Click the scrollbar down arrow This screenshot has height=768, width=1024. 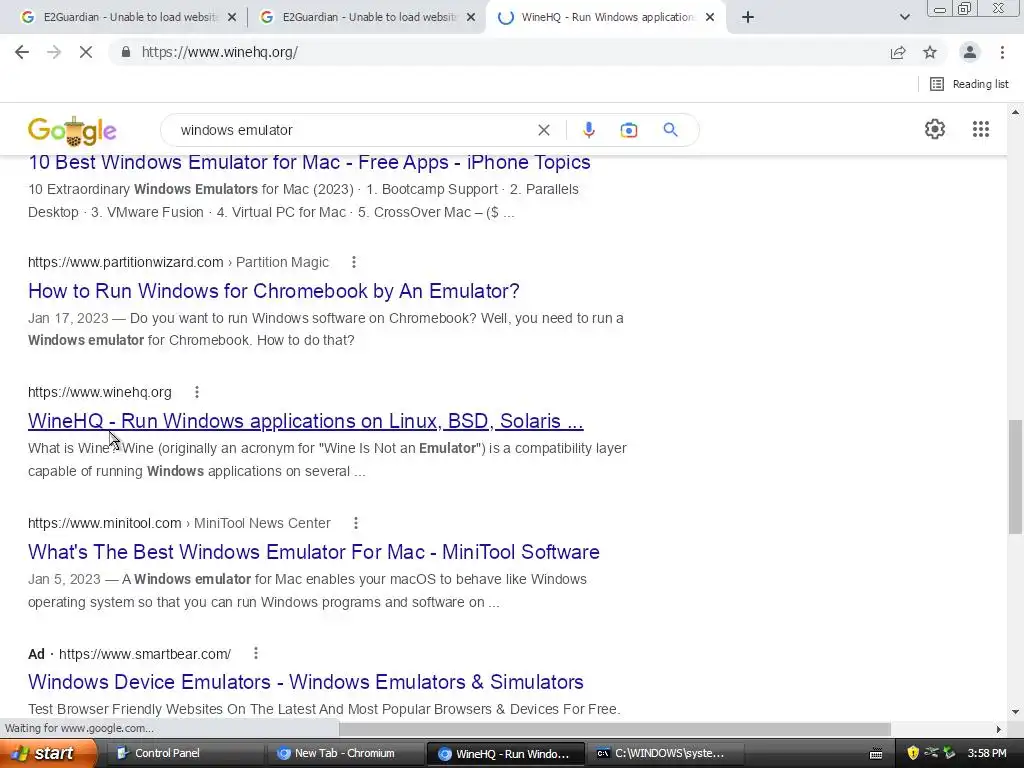click(x=1016, y=712)
